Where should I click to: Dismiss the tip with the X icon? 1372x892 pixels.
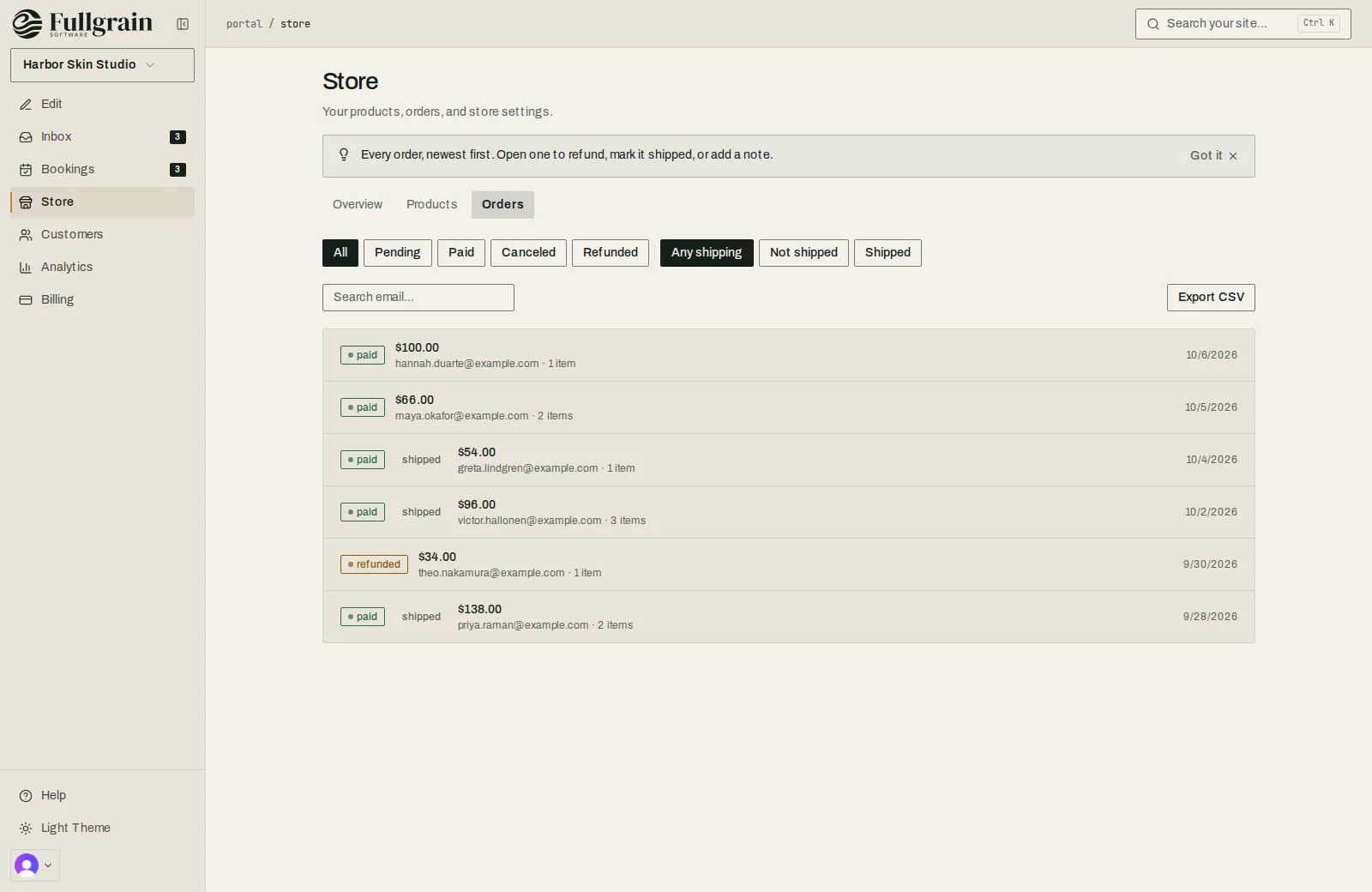click(x=1233, y=156)
